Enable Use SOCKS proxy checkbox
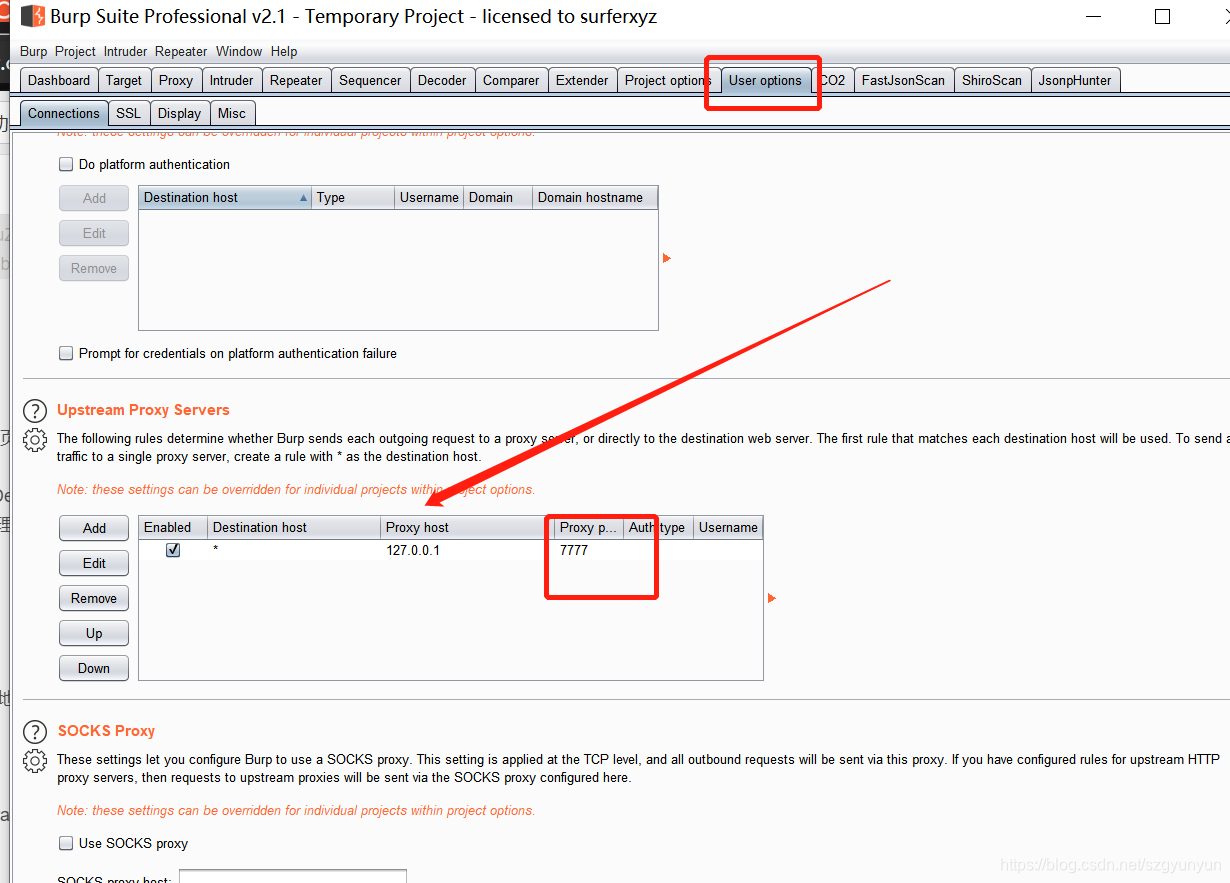 point(66,843)
